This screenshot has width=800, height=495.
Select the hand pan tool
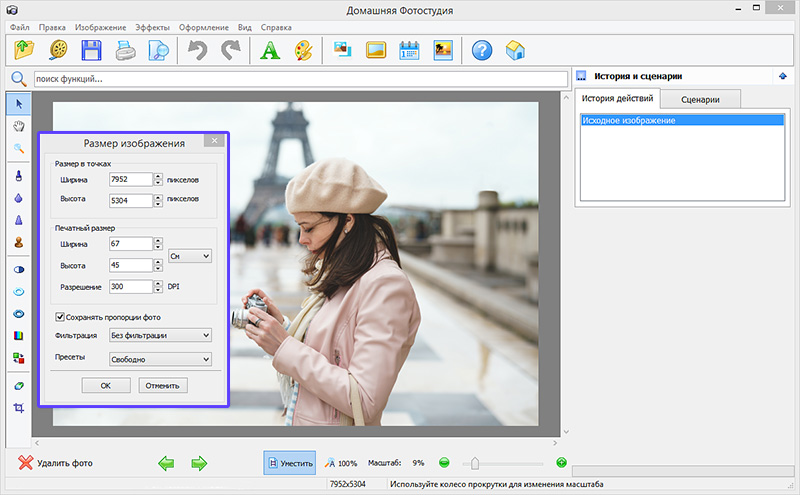point(19,126)
